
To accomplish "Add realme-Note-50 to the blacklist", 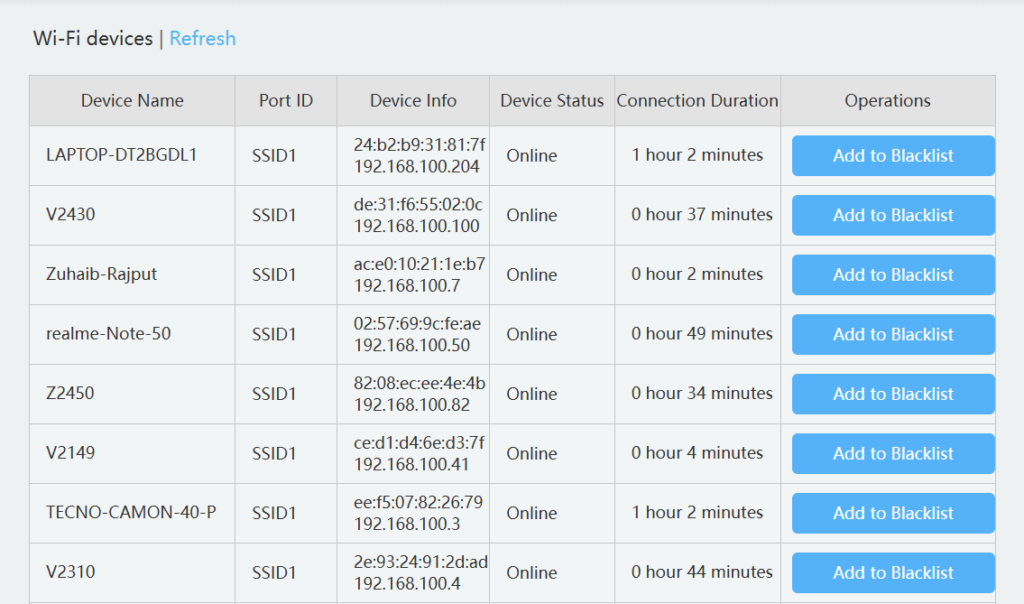I will click(x=892, y=334).
